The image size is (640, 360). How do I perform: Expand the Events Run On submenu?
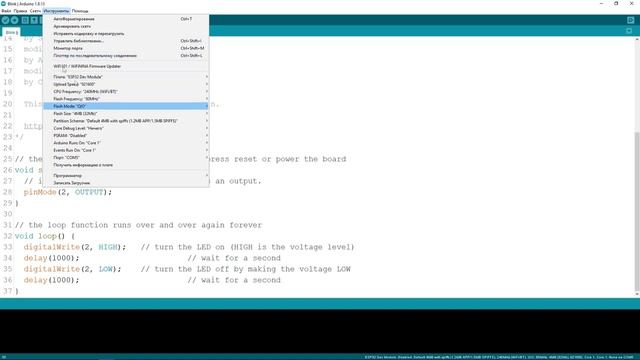click(126, 150)
